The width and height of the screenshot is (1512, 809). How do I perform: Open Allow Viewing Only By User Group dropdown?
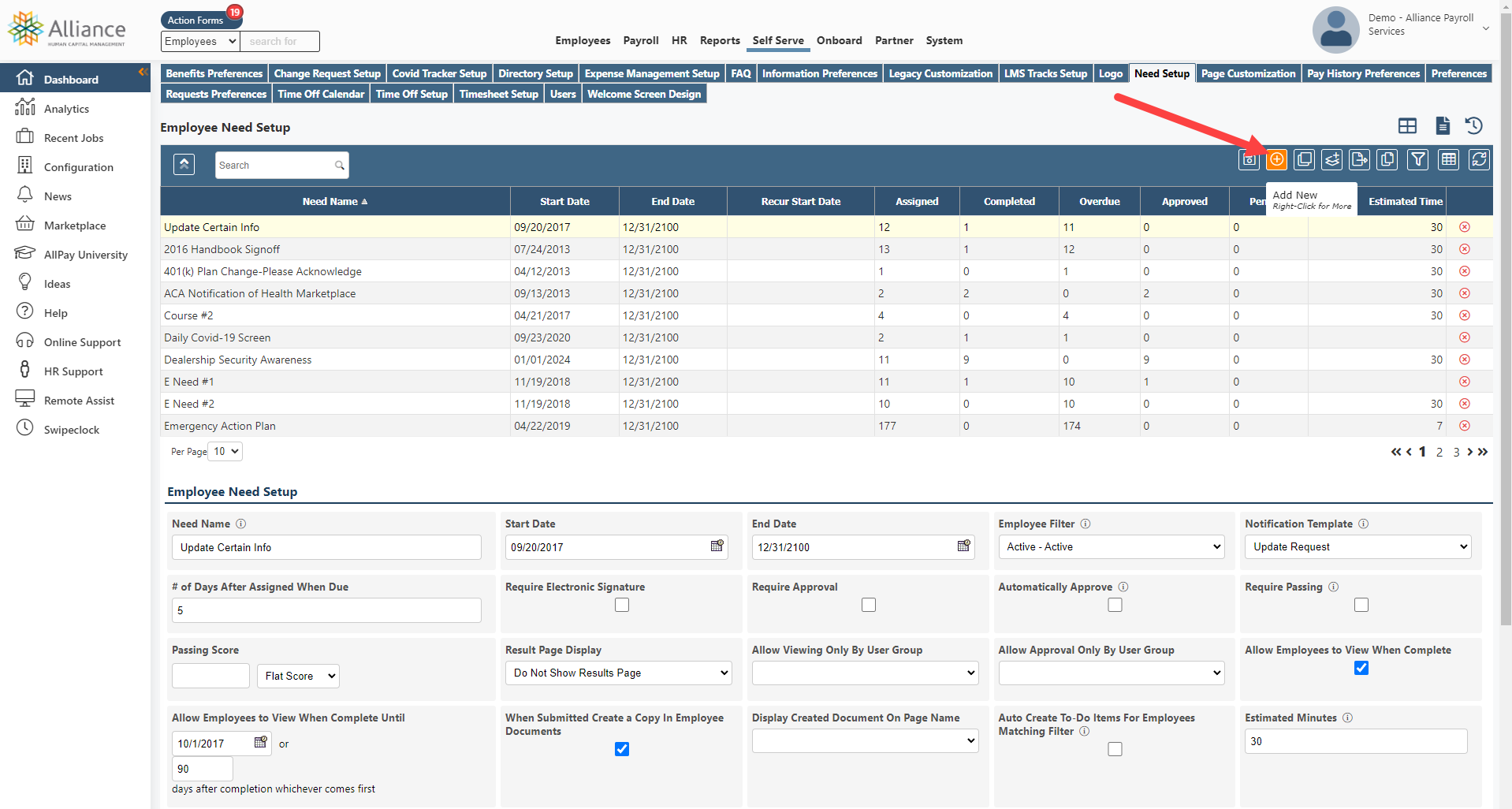[865, 673]
